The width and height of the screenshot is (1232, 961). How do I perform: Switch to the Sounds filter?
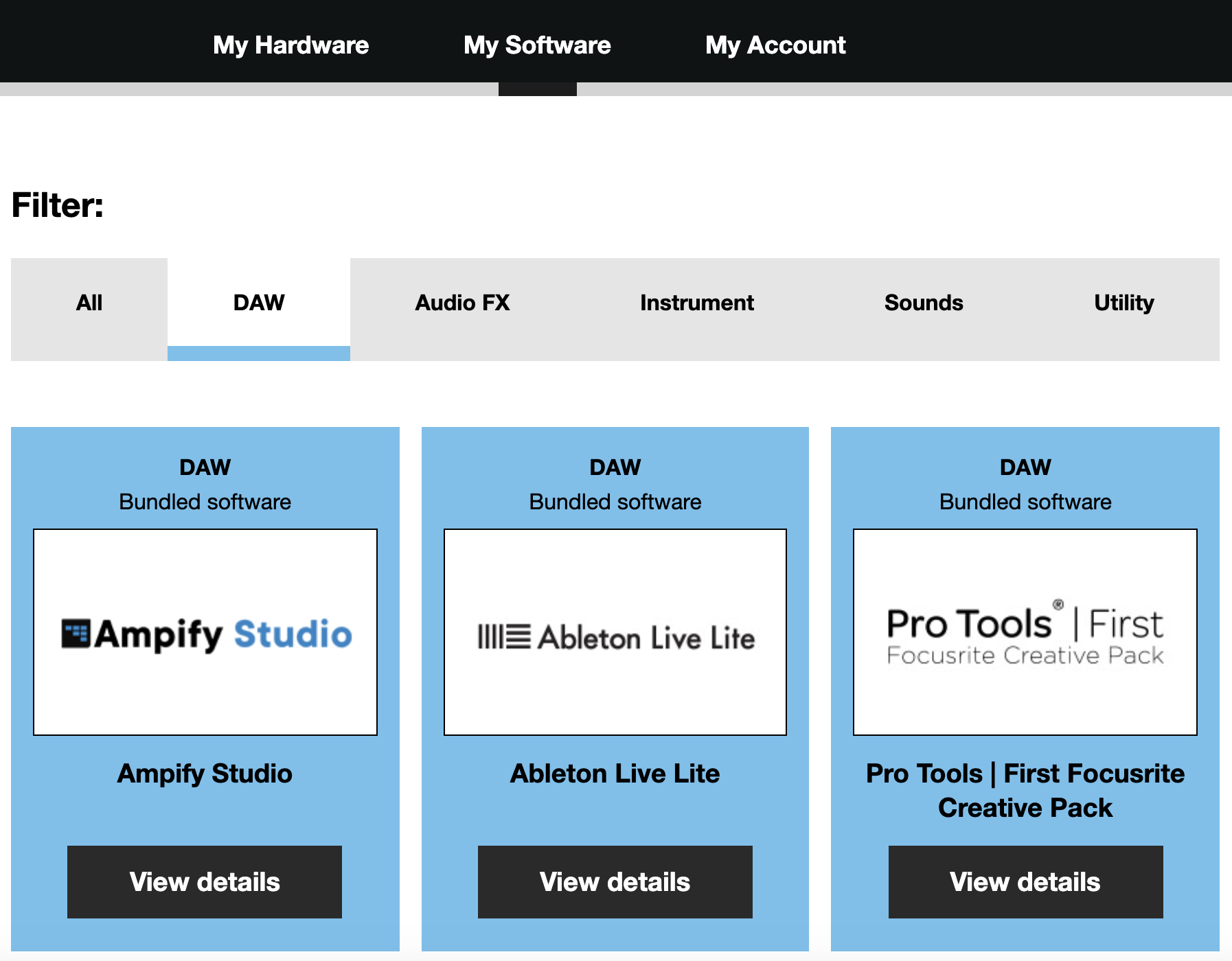923,302
